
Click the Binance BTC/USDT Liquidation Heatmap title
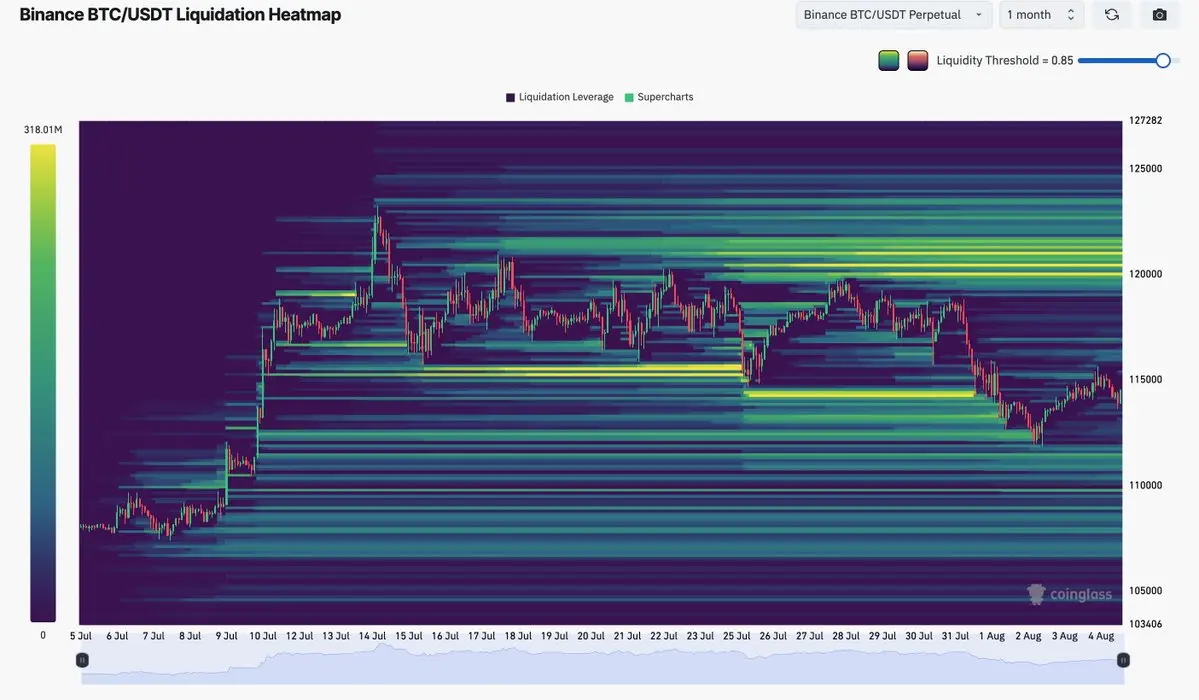(180, 15)
